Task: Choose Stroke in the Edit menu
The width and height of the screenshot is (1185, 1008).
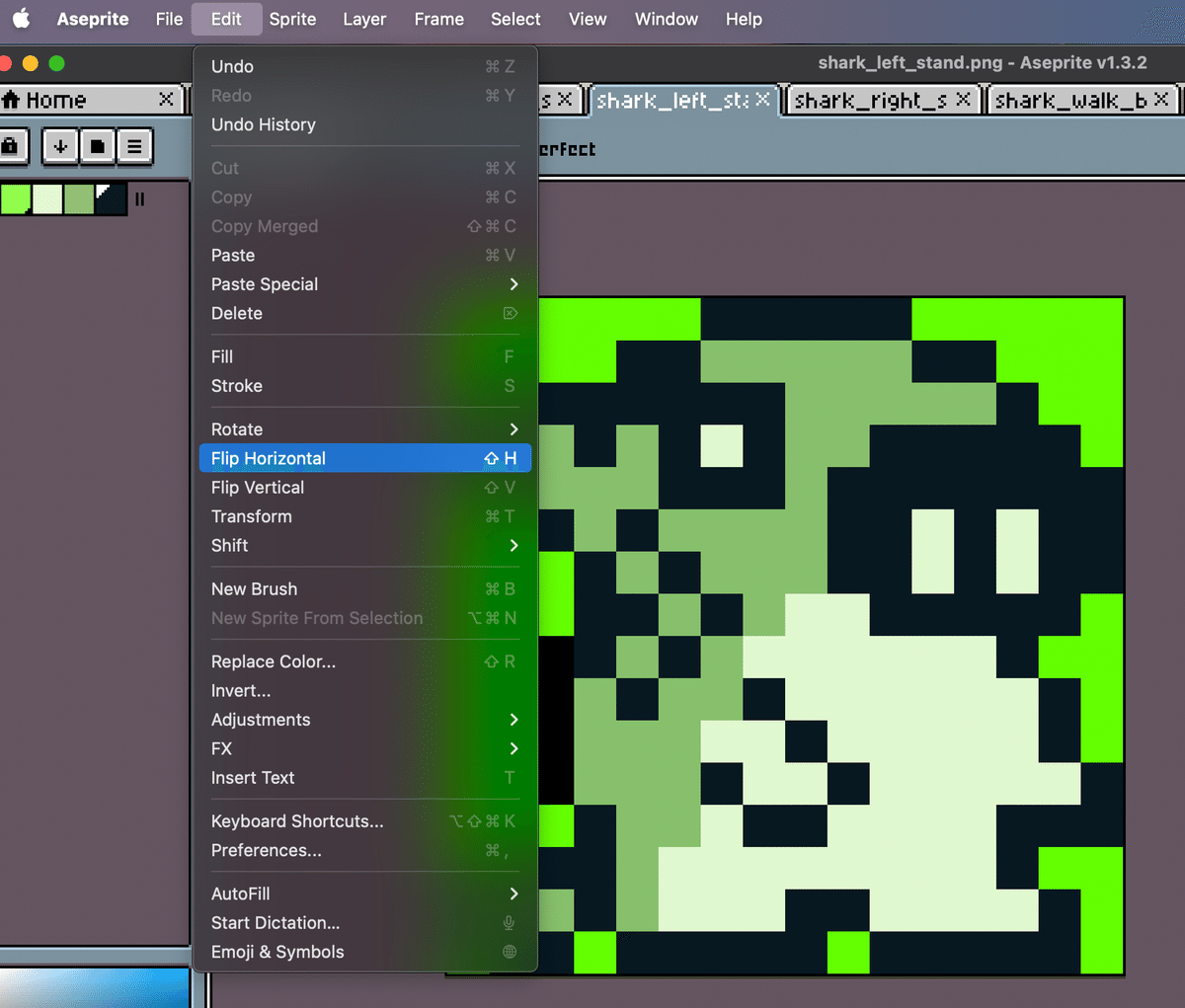Action: tap(365, 386)
